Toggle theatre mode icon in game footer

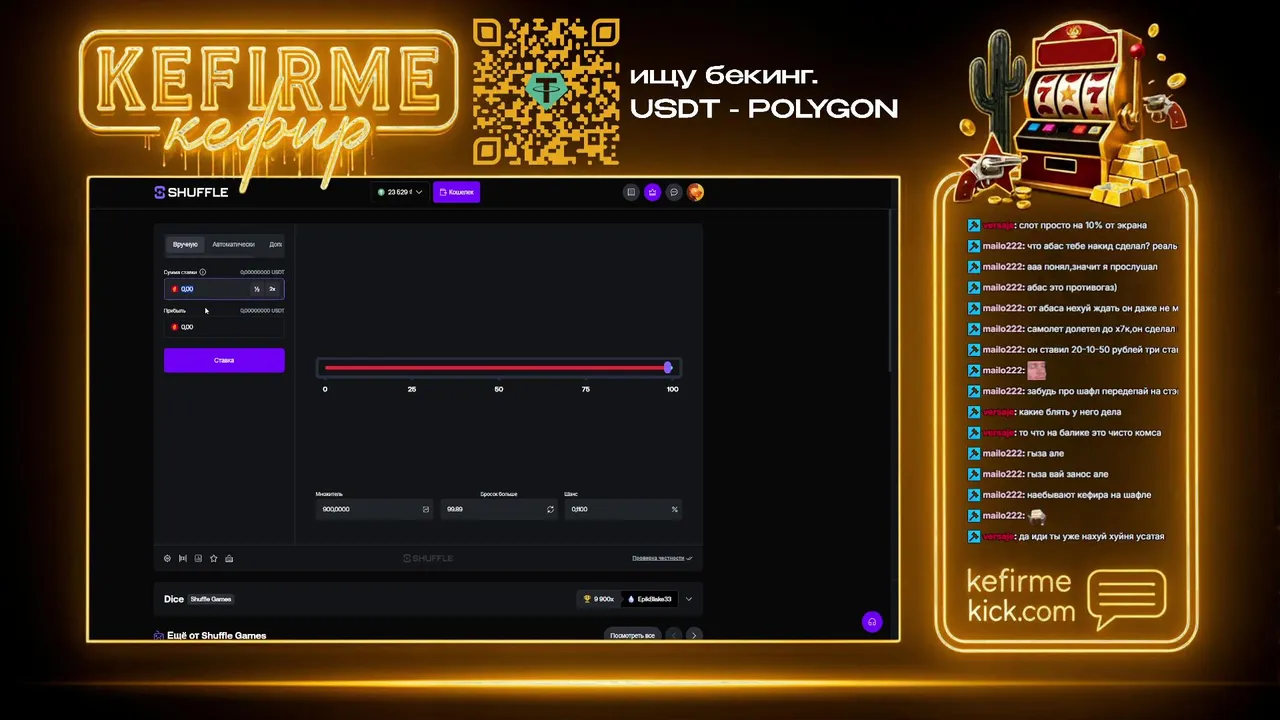coord(183,558)
